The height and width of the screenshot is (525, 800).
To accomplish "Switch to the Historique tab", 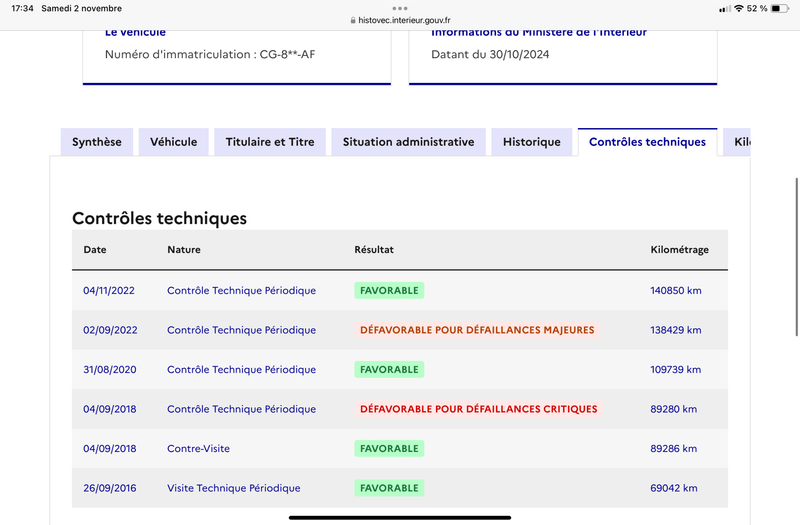I will (x=532, y=142).
